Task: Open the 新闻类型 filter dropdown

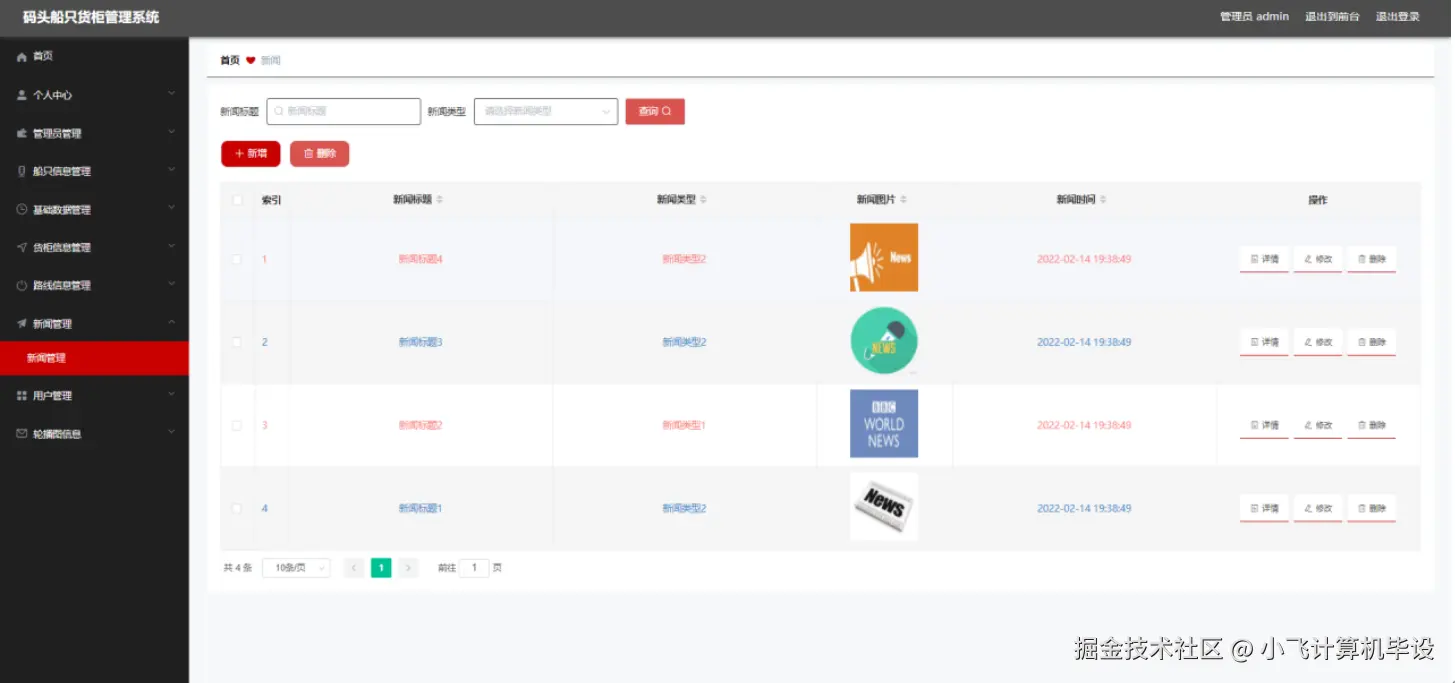Action: click(x=546, y=111)
